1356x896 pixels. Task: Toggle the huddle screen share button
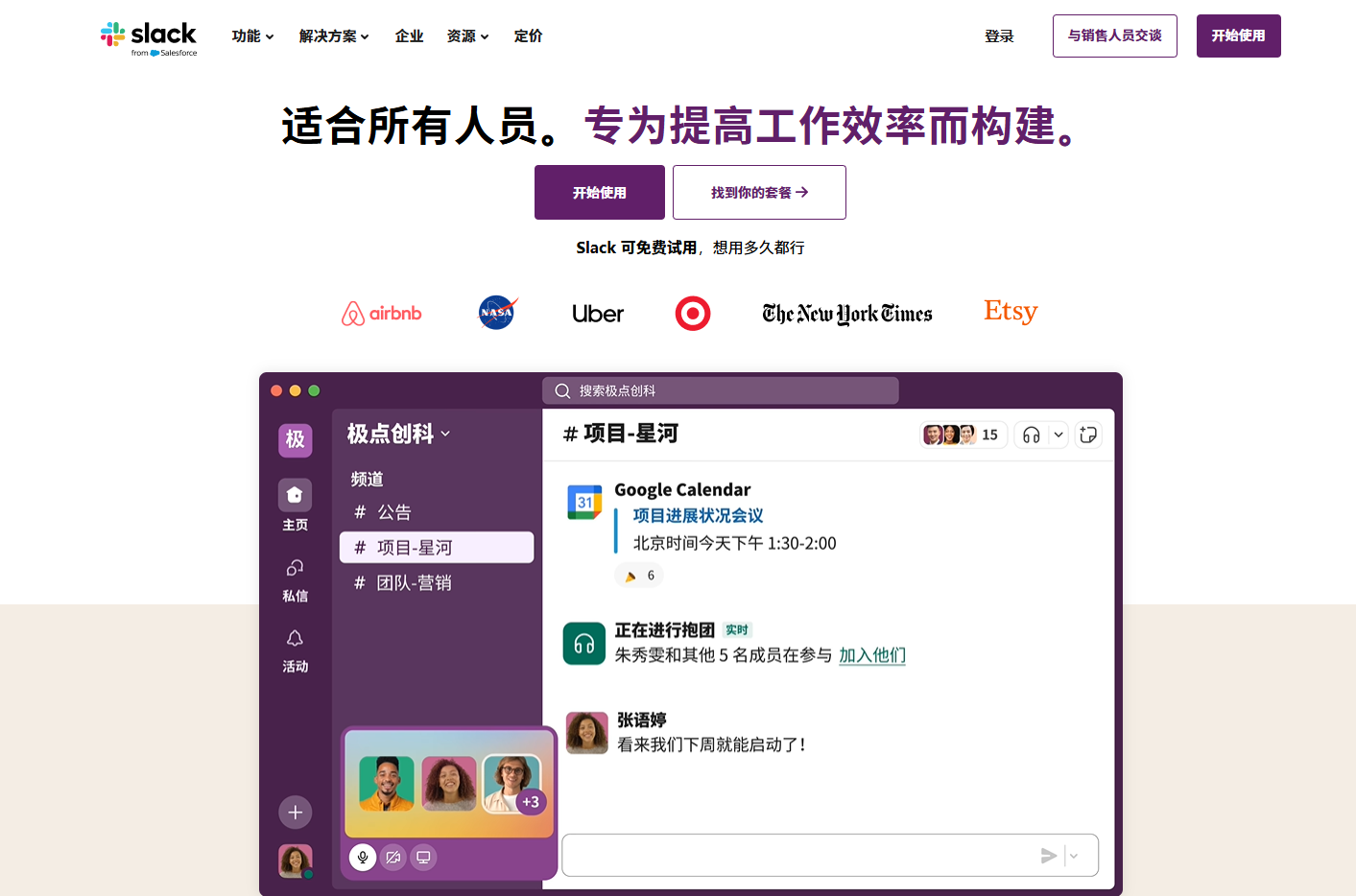coord(423,857)
